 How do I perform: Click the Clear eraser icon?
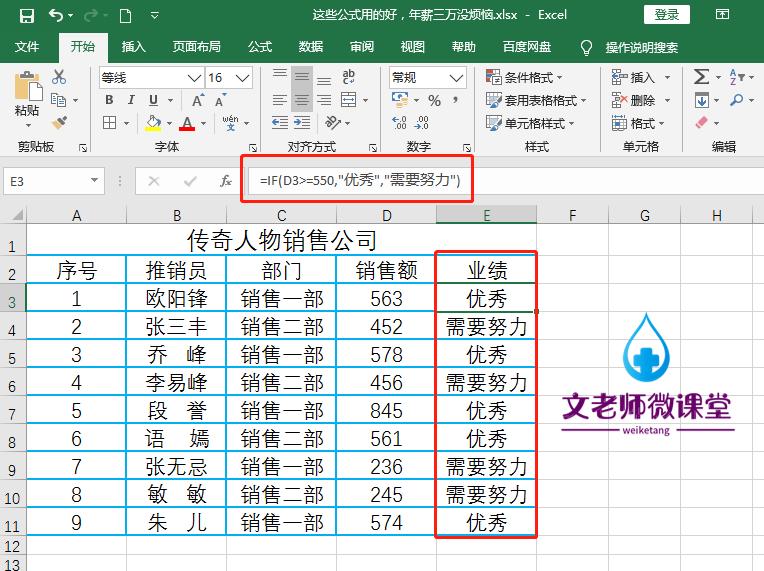[702, 122]
